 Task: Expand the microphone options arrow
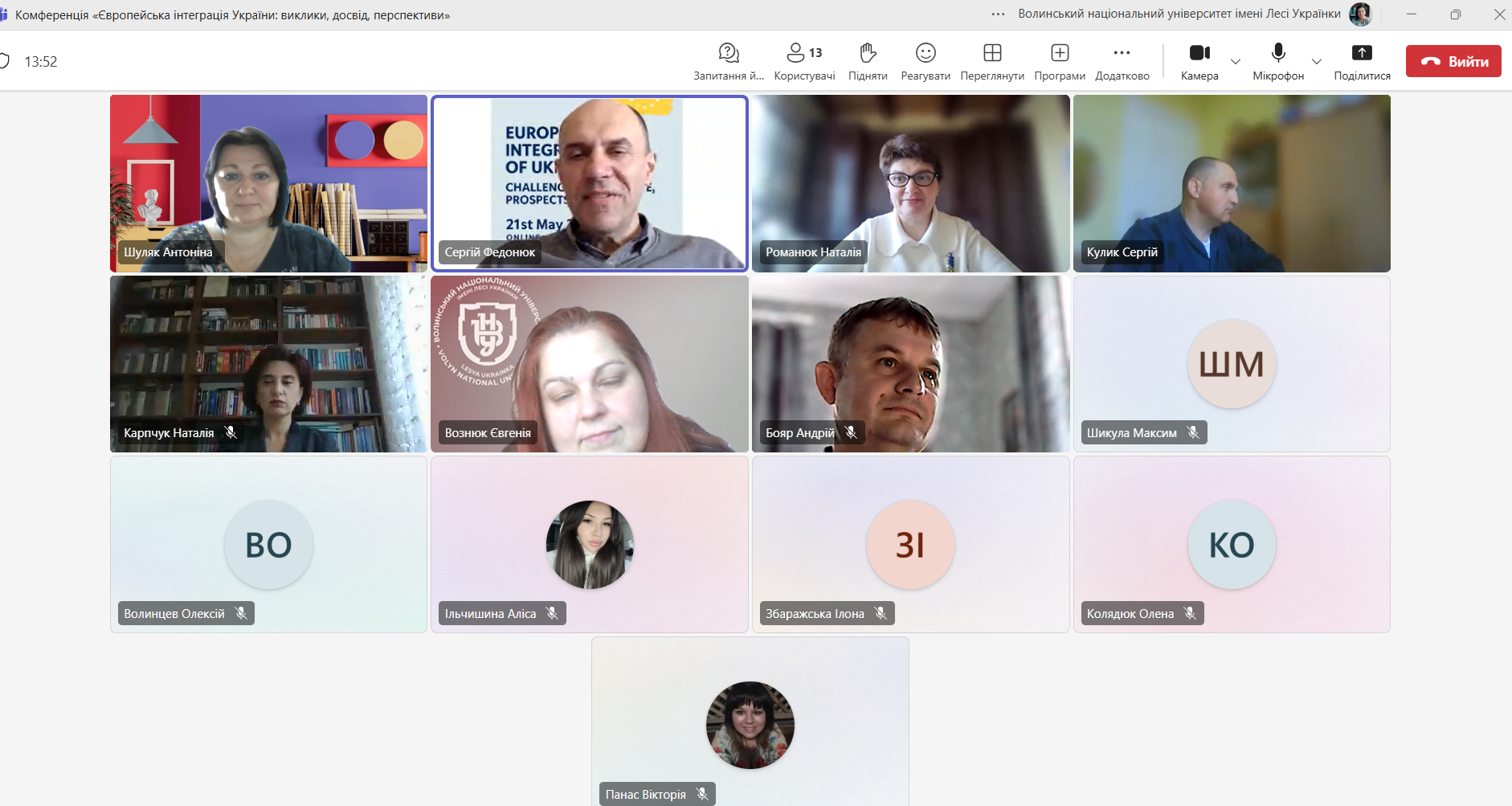[1317, 62]
